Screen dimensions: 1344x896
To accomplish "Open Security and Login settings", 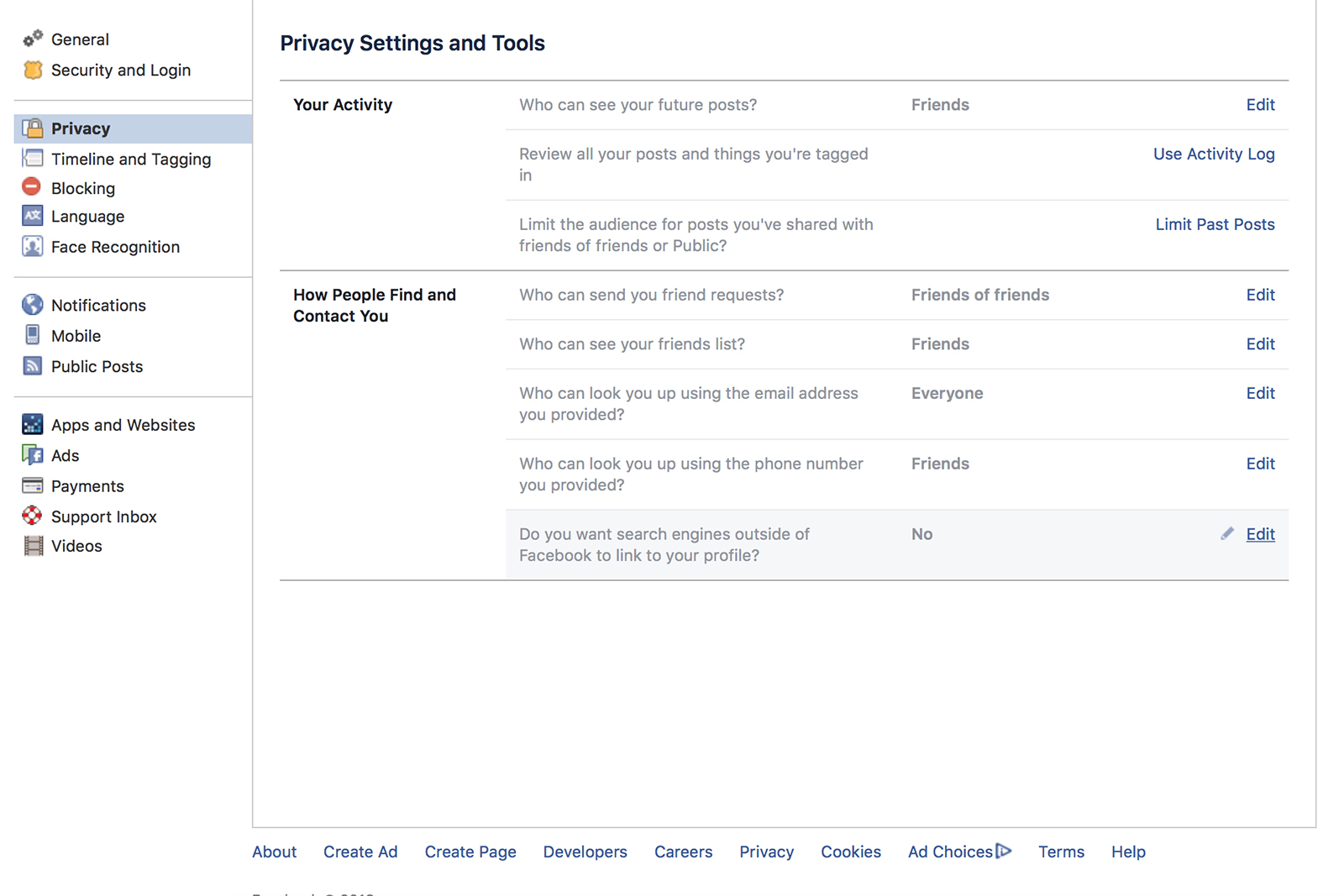I will [121, 70].
